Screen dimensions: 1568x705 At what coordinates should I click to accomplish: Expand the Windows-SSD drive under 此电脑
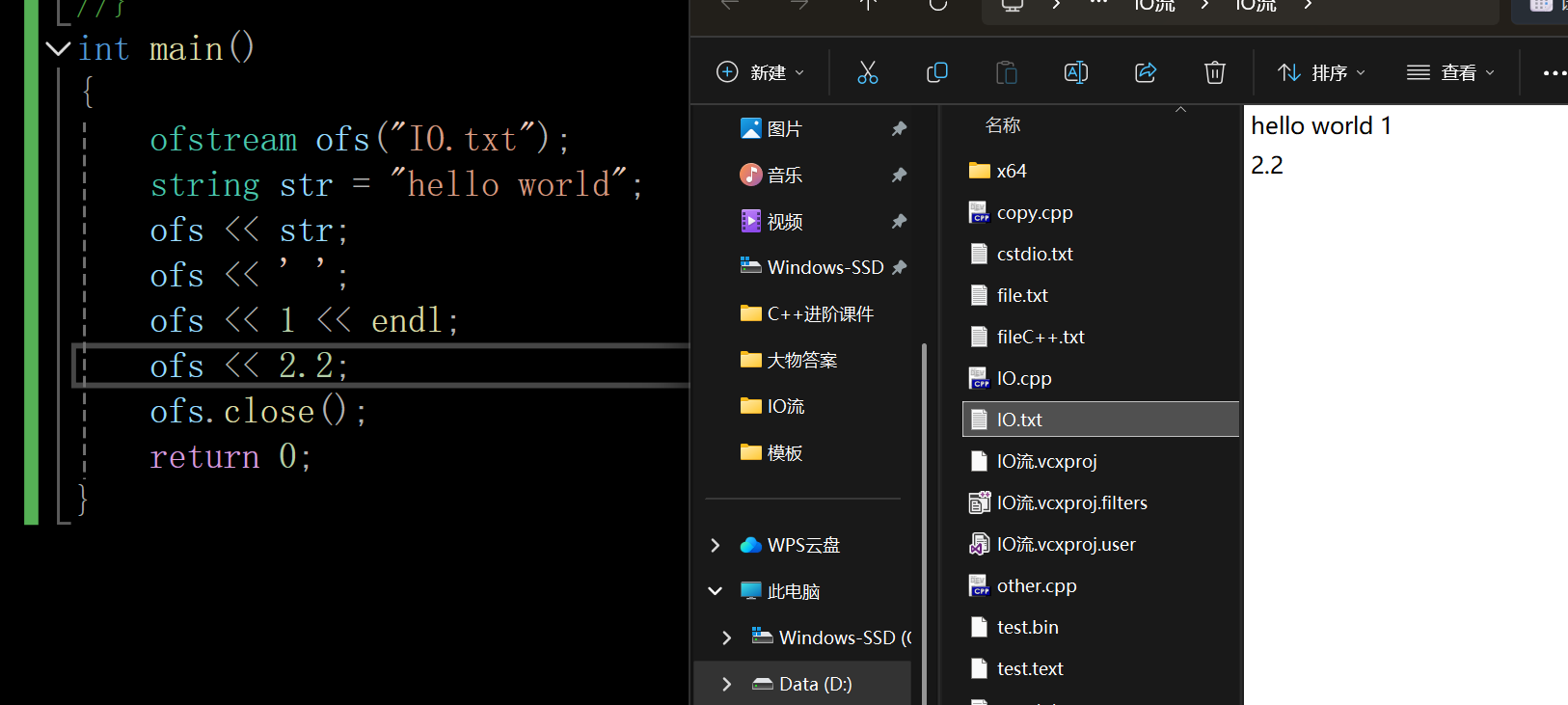pos(727,637)
